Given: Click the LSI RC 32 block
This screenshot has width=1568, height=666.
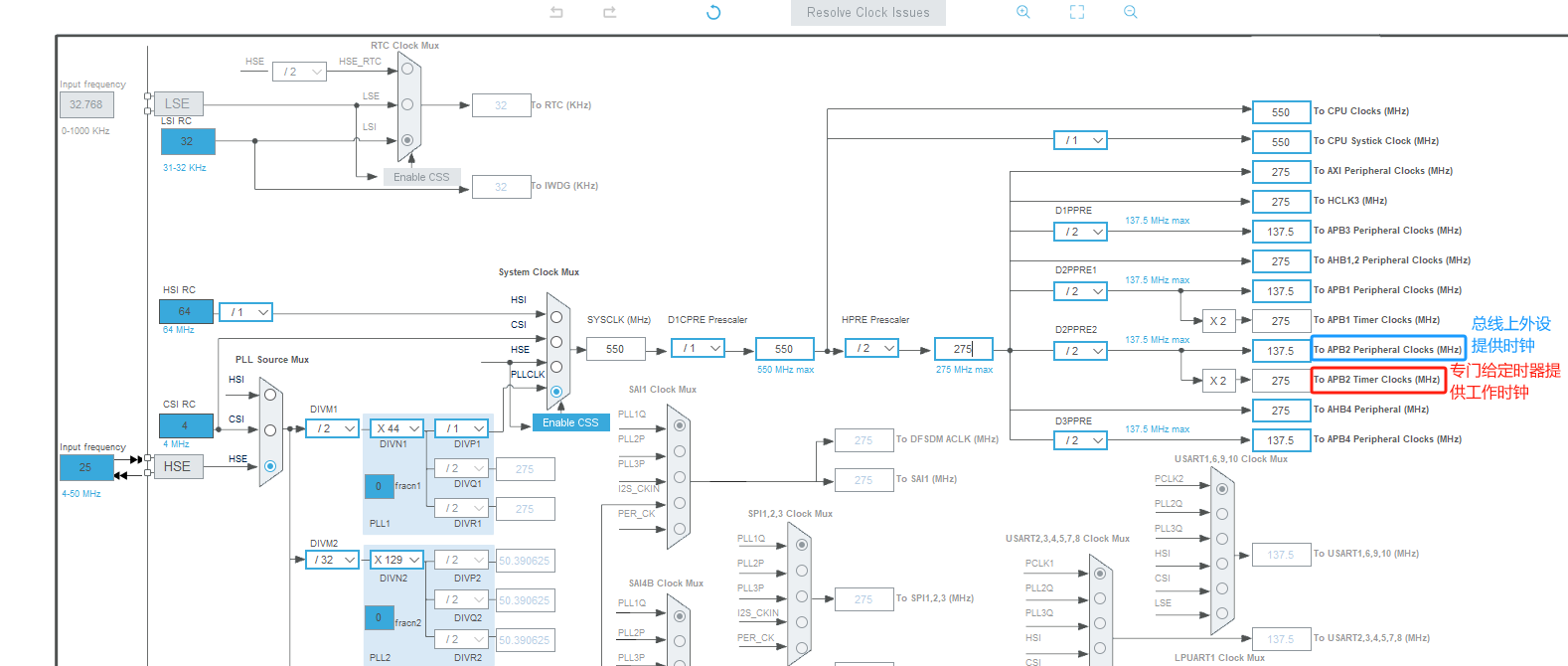Looking at the screenshot, I should point(187,141).
